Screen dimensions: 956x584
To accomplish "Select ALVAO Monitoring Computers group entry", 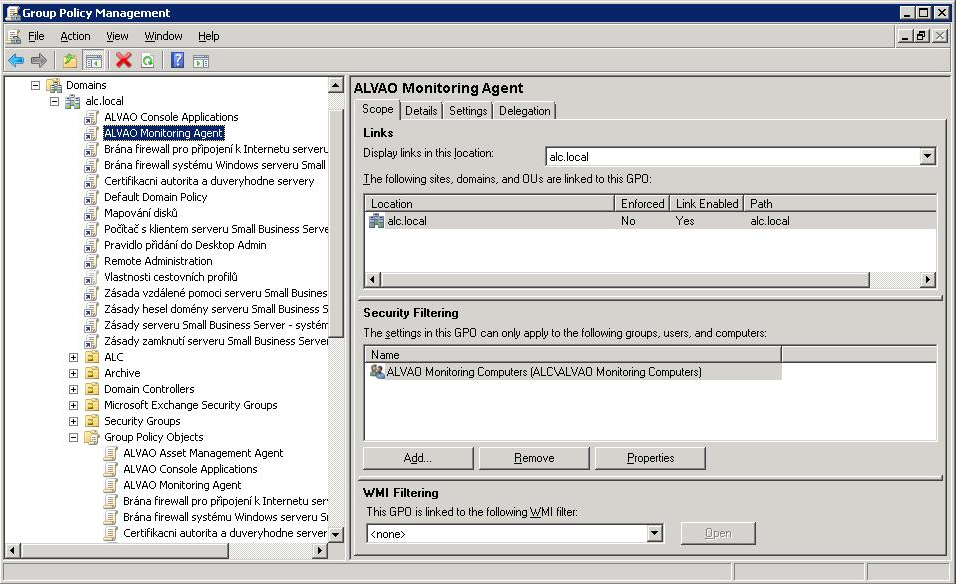I will click(543, 372).
